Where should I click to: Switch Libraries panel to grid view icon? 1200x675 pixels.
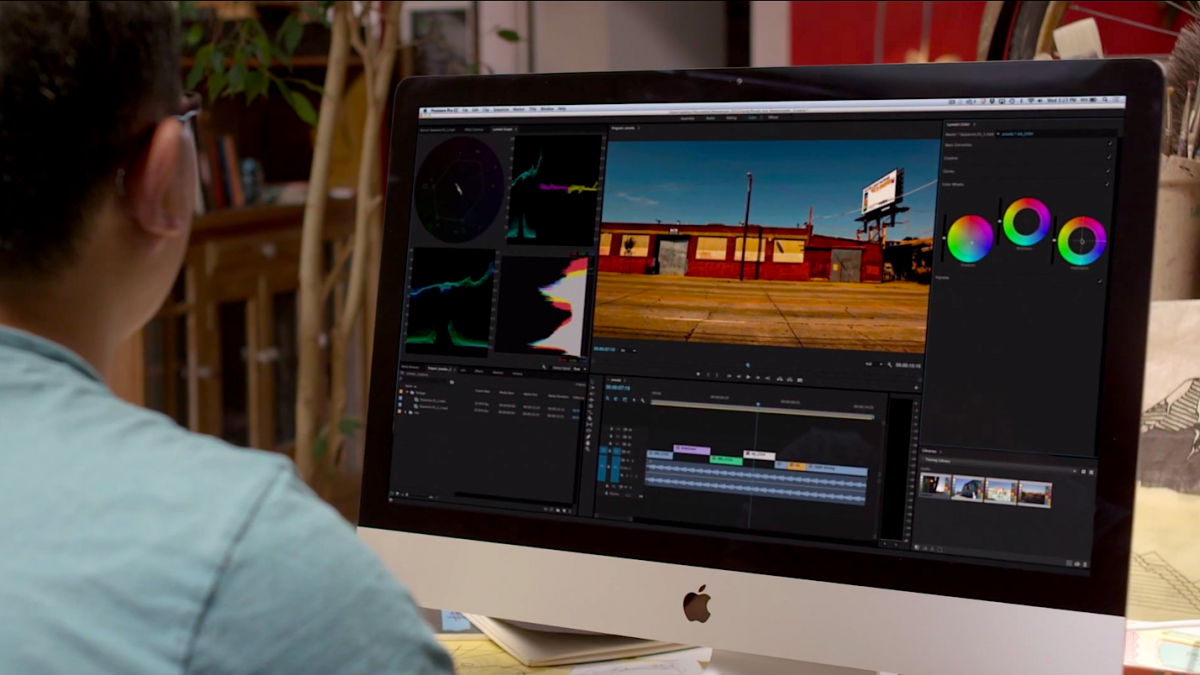(x=1083, y=472)
